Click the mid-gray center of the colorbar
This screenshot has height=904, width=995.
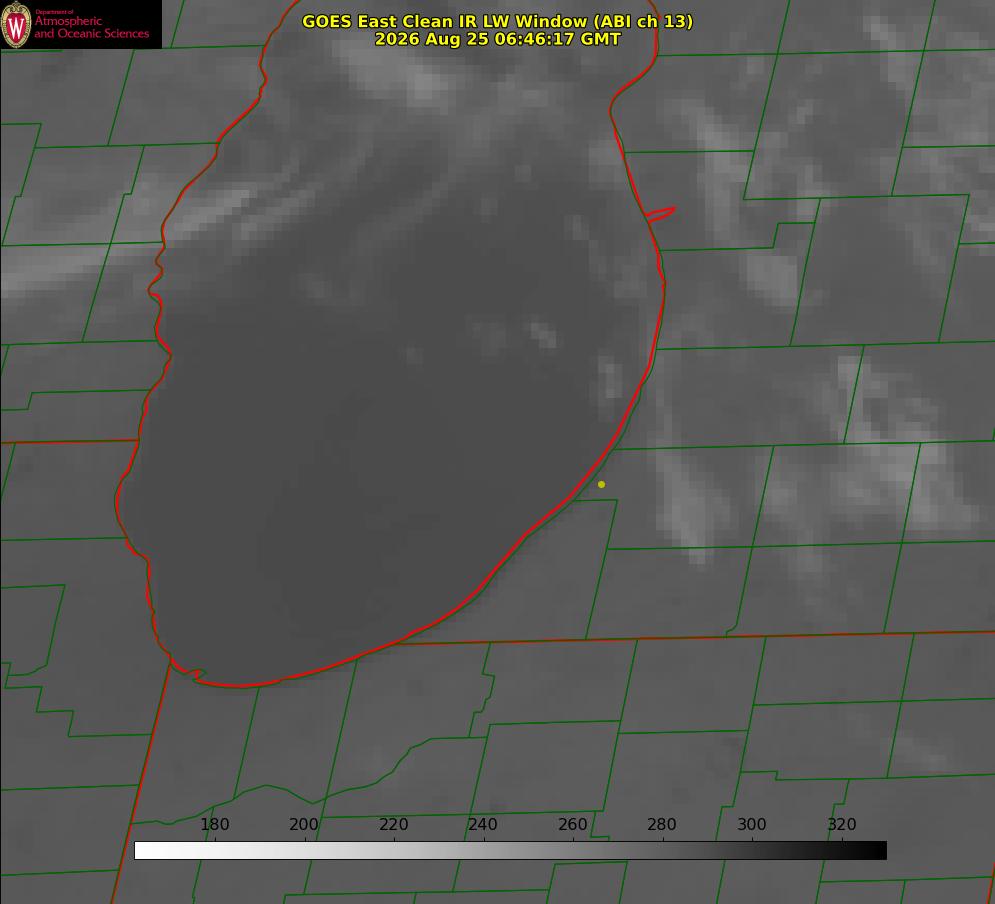(510, 851)
